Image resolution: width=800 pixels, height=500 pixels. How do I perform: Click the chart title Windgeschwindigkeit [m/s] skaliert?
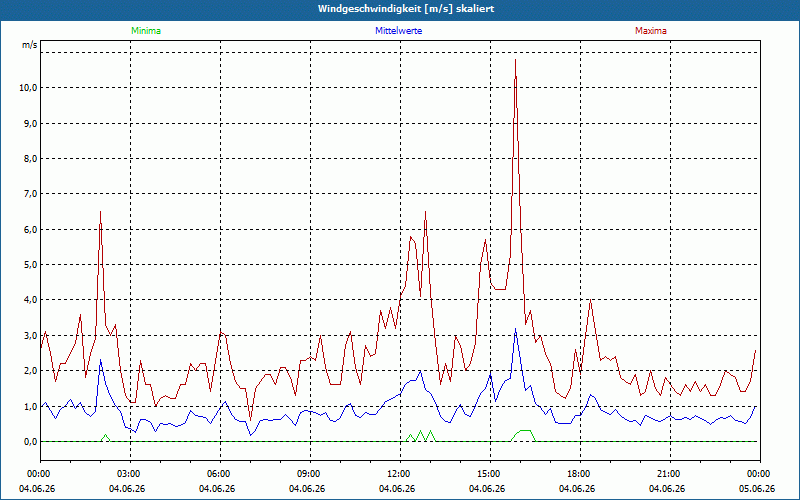click(x=406, y=9)
